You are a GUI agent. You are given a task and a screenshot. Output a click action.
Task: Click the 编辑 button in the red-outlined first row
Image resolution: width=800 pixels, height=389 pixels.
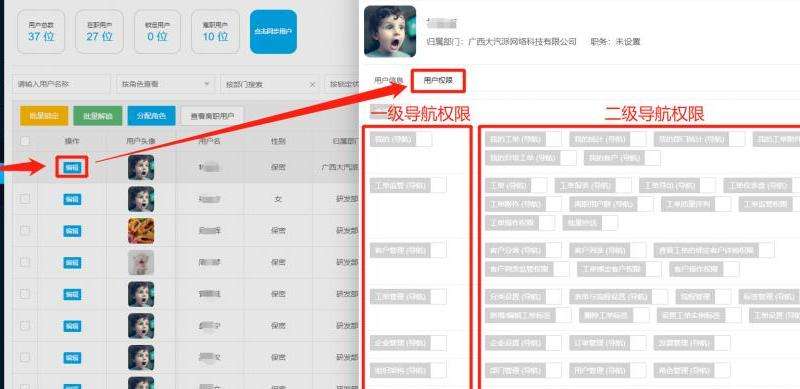(x=72, y=167)
